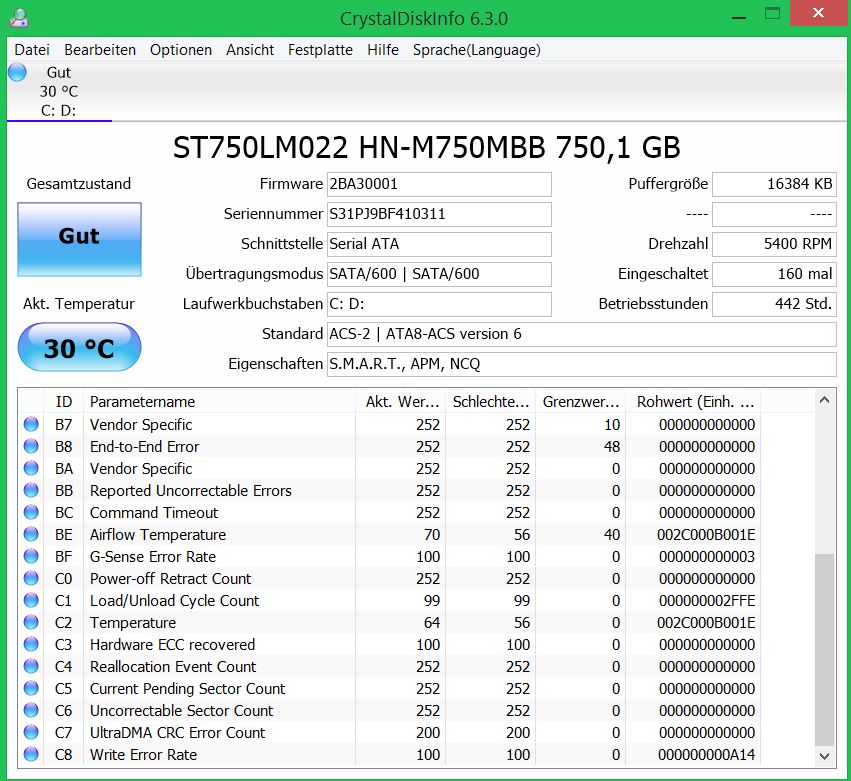Open the Ansicht menu
Image resolution: width=851 pixels, height=781 pixels.
tap(250, 50)
